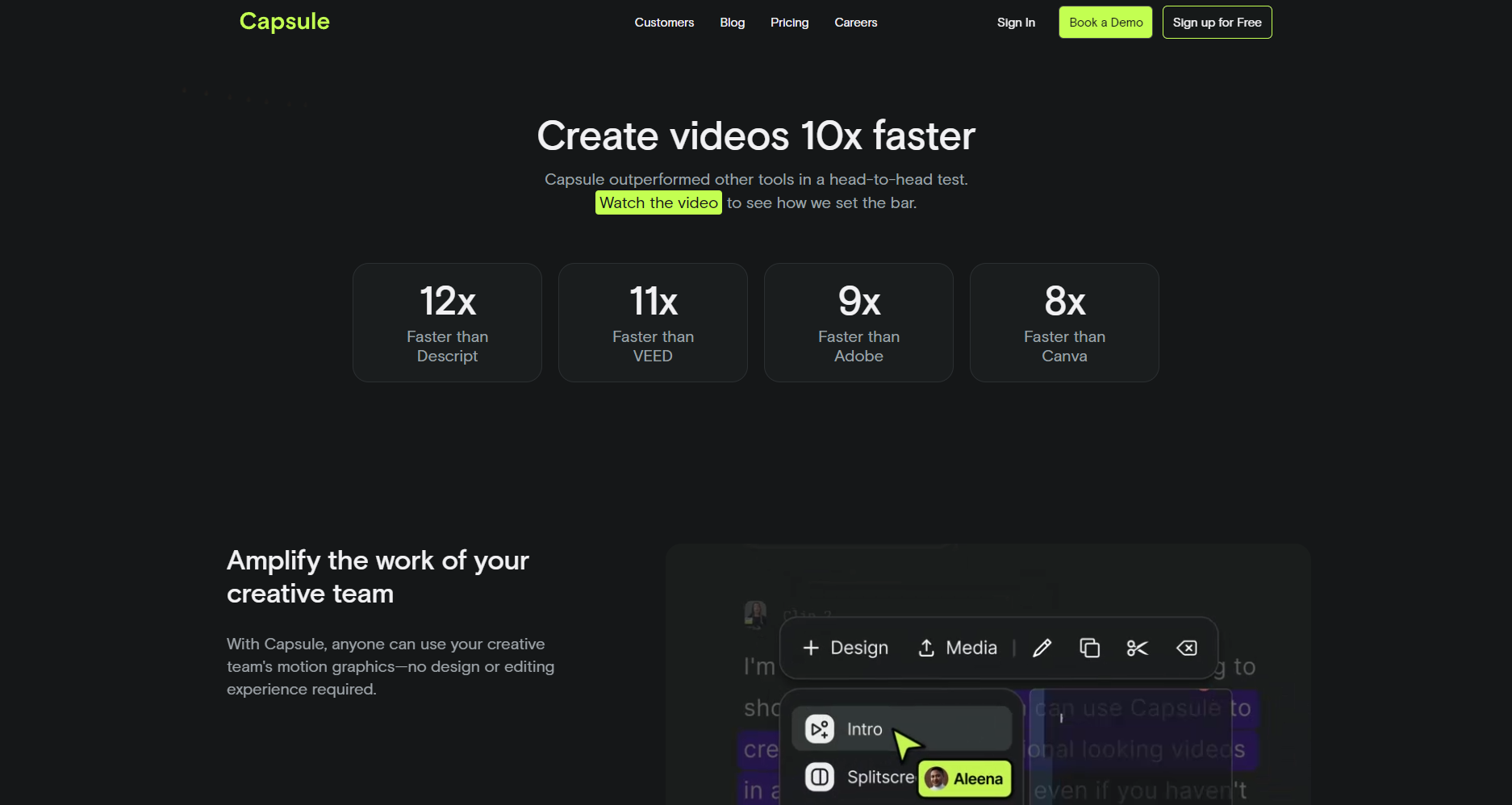Viewport: 1512px width, 805px height.
Task: Click the Splitscreen layout icon
Action: (820, 777)
